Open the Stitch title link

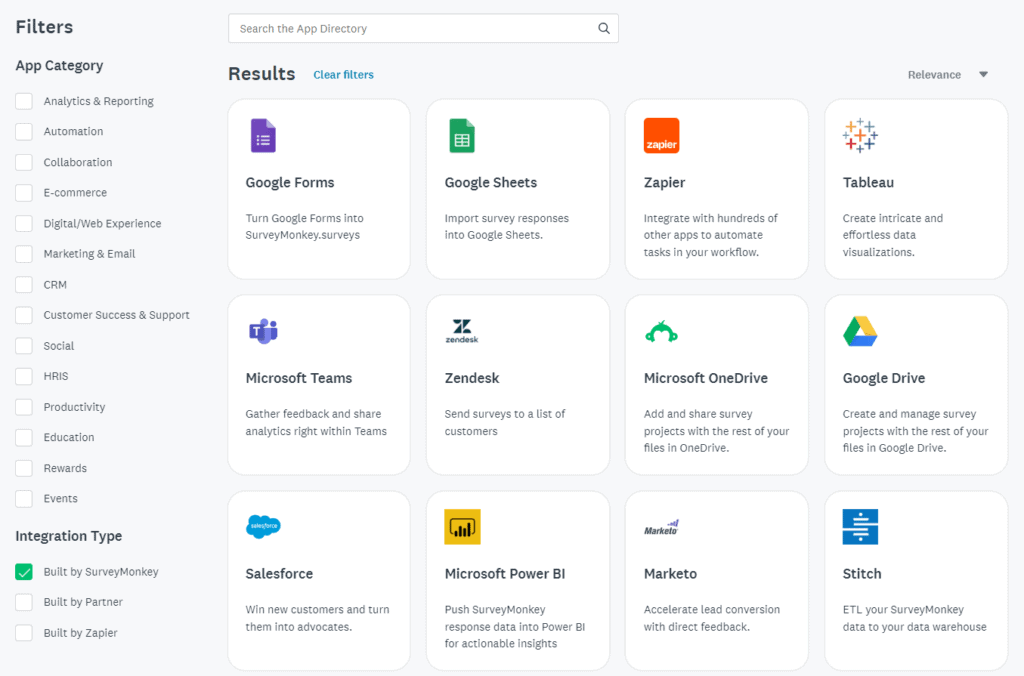861,573
